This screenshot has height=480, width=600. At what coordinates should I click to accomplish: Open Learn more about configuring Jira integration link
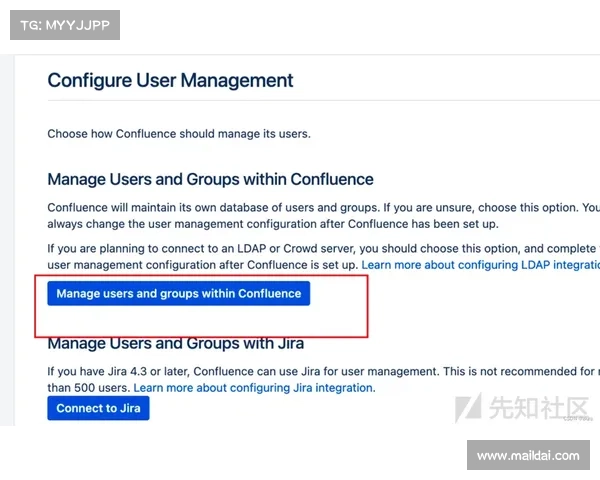point(254,388)
